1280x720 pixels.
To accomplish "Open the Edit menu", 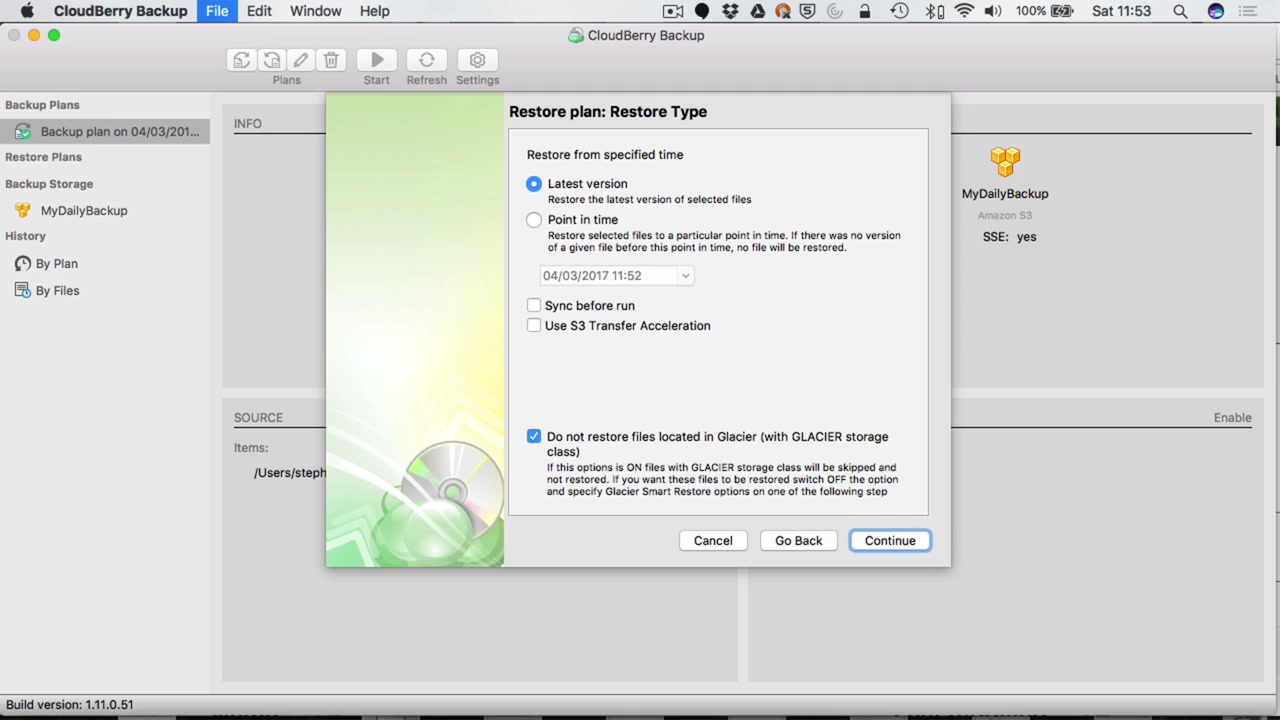I will (259, 11).
